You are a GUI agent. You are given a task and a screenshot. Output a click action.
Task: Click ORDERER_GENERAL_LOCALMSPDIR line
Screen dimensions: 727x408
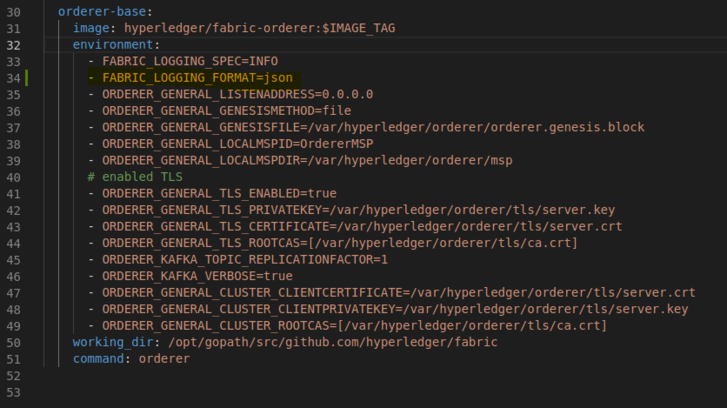[x=307, y=160]
